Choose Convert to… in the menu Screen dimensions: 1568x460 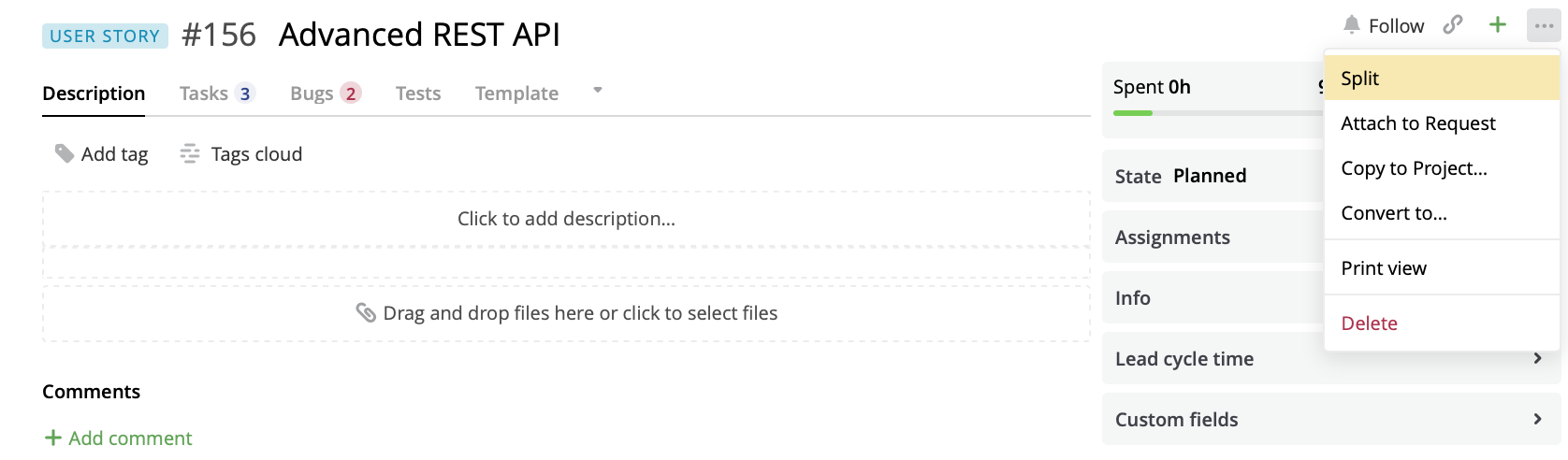point(1393,213)
